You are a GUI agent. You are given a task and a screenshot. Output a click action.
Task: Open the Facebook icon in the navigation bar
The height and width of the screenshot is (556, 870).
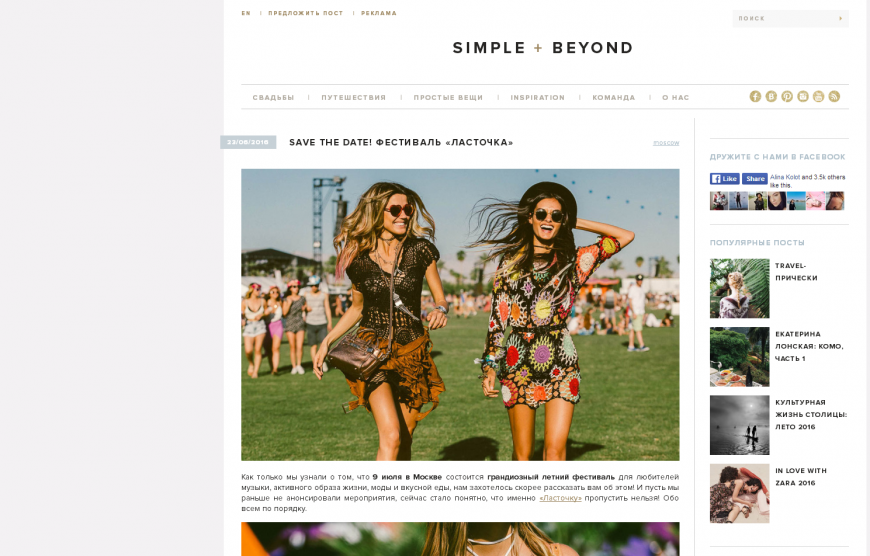click(x=755, y=97)
